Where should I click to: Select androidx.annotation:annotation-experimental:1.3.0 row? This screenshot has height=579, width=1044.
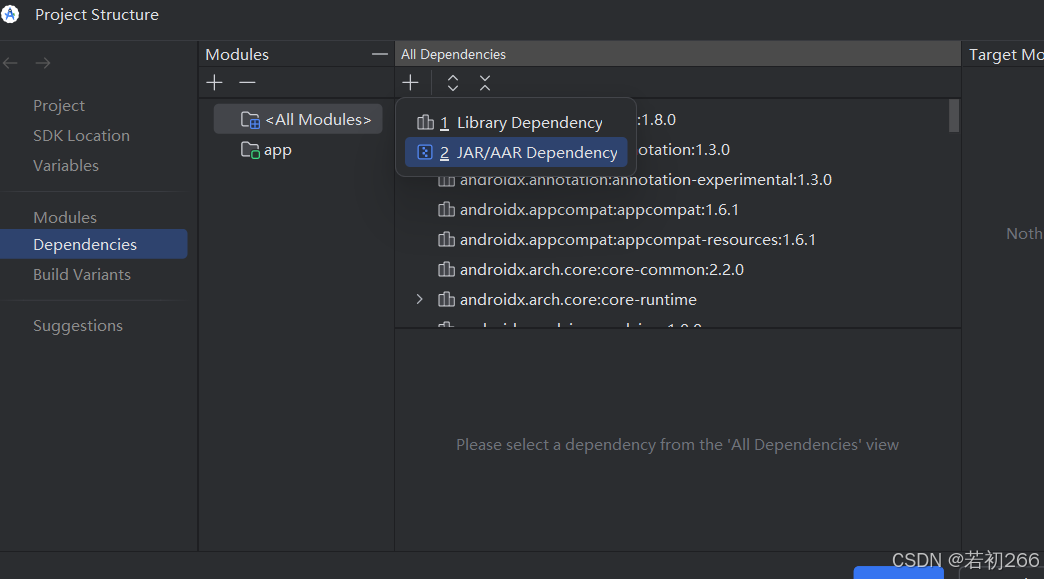645,180
